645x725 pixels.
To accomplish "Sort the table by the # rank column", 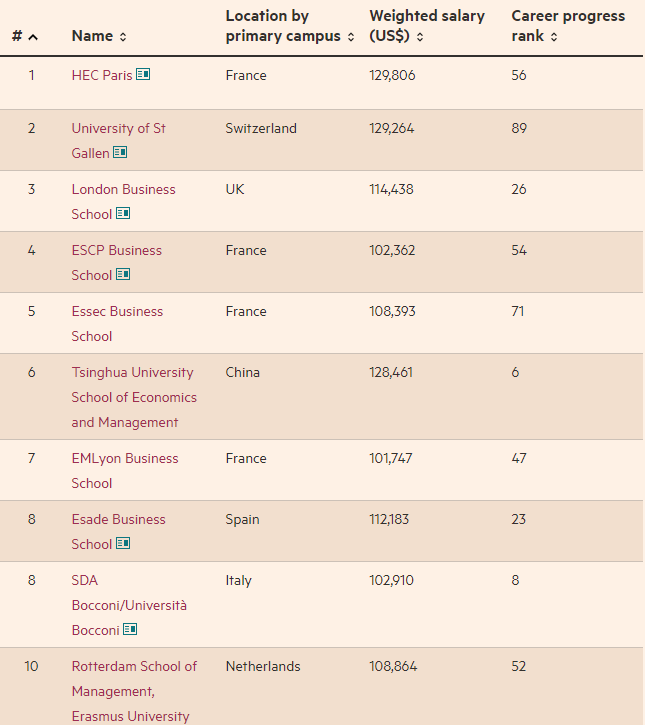I will click(x=25, y=37).
